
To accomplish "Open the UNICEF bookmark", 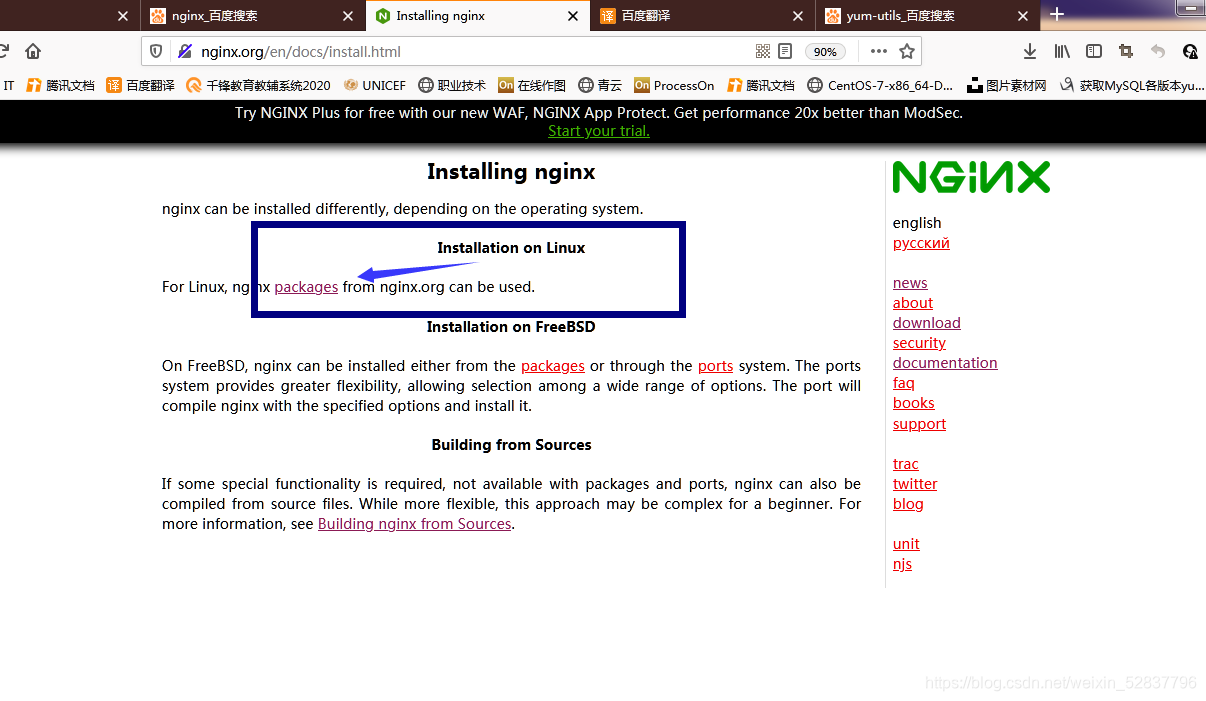I will coord(374,86).
